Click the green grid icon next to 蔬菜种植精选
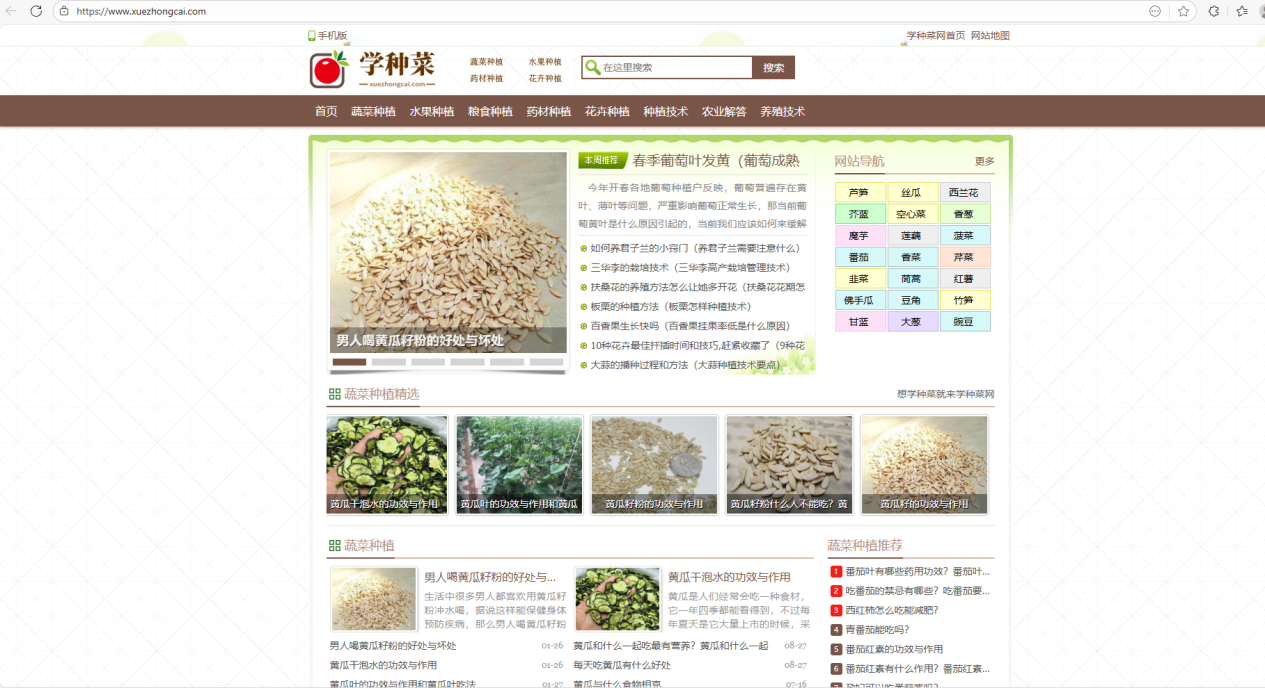The width and height of the screenshot is (1265, 688). click(334, 394)
